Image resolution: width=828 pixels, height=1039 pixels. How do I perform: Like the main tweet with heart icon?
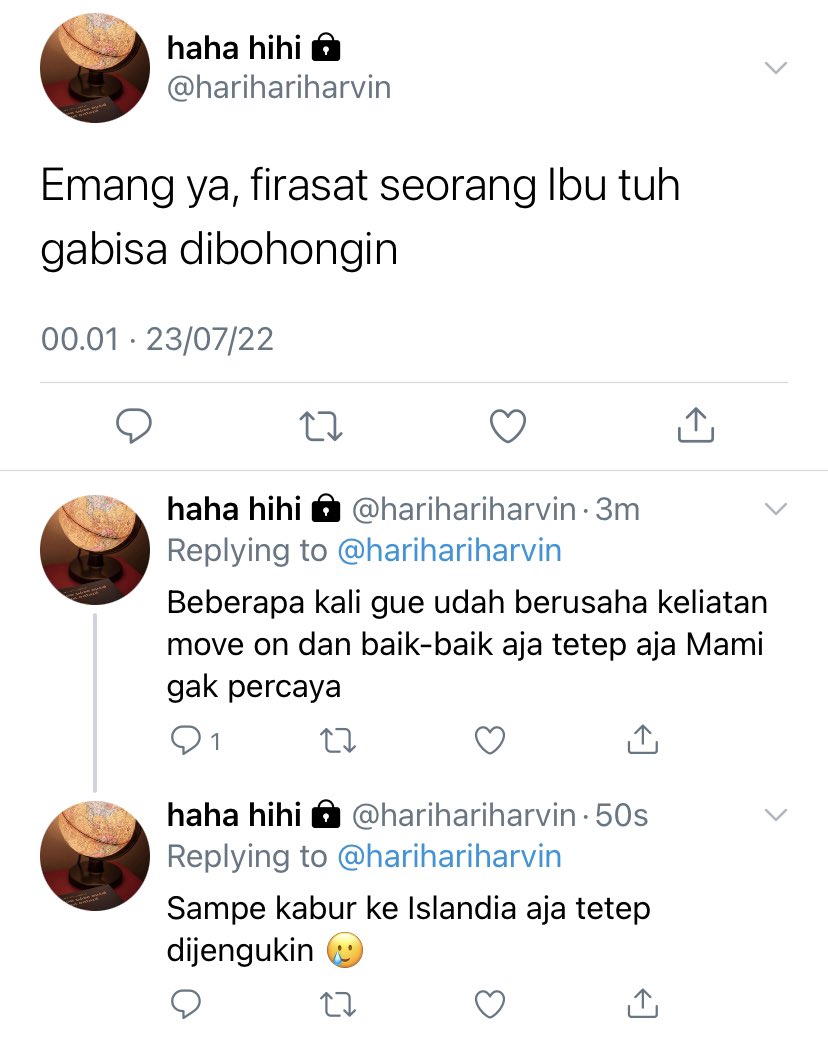(508, 426)
